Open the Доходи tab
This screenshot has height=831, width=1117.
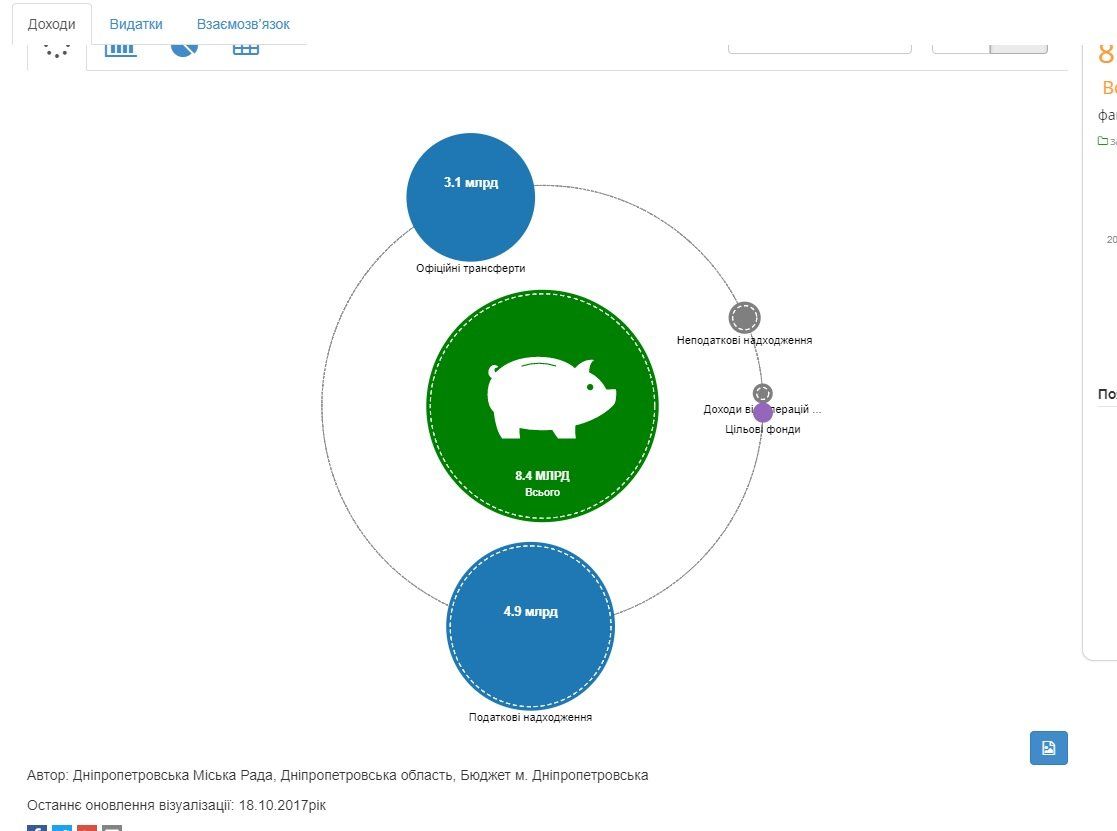(51, 24)
